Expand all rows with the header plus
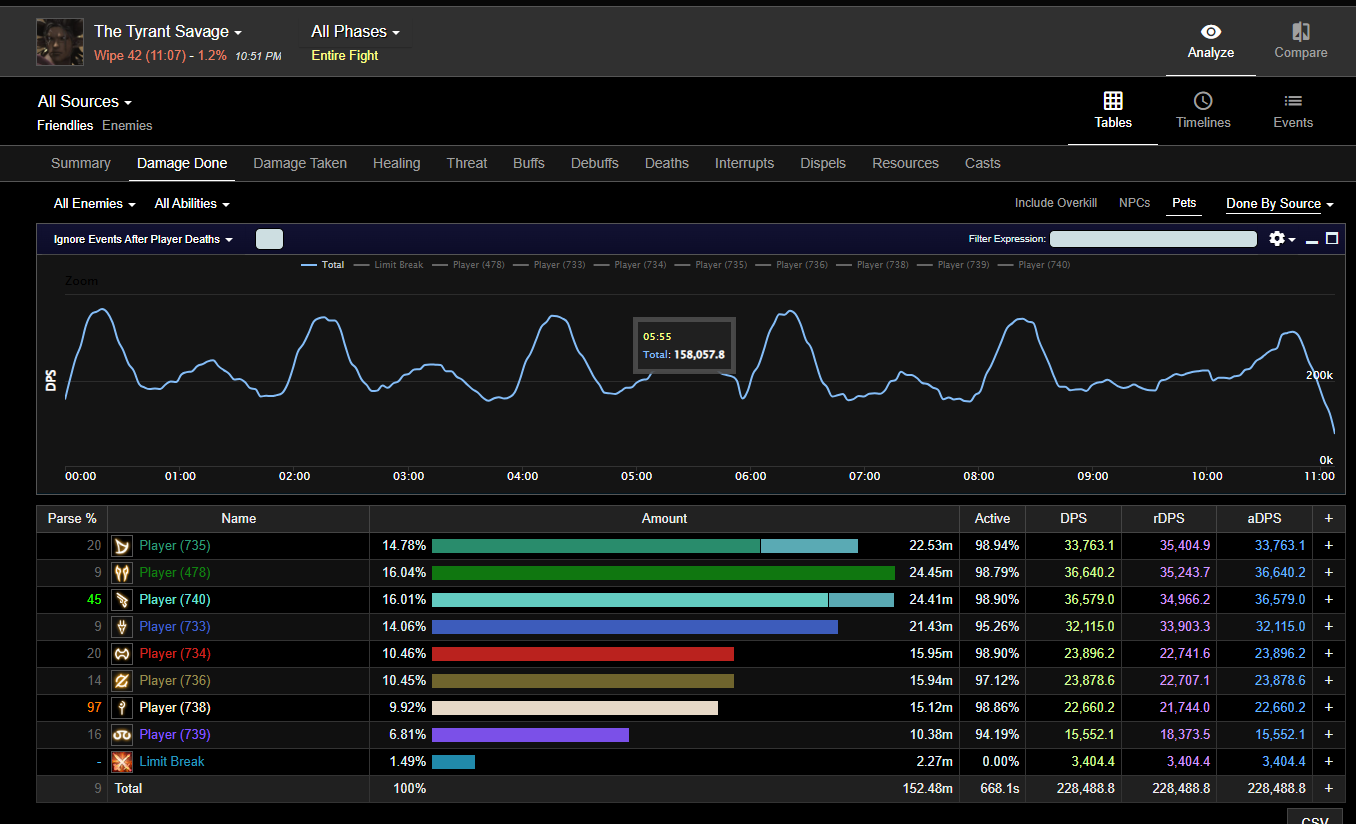The image size is (1356, 824). (1329, 518)
